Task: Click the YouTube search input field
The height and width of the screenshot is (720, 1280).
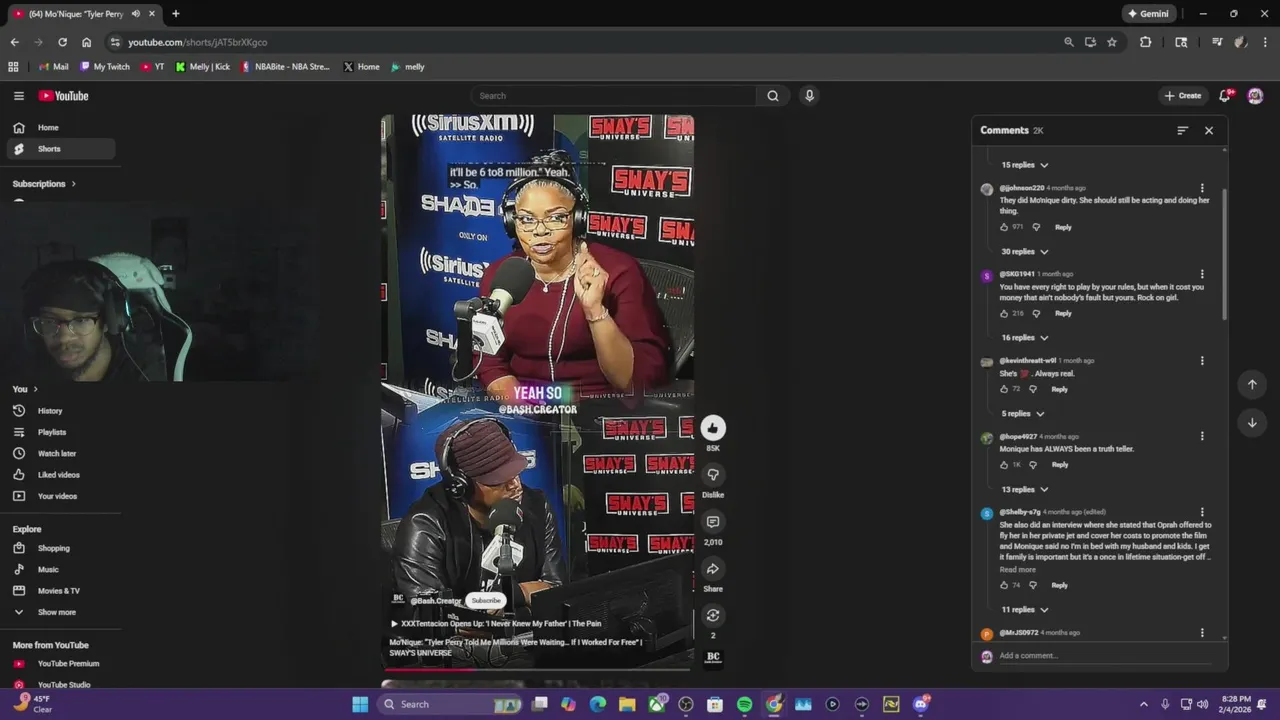Action: click(x=615, y=96)
